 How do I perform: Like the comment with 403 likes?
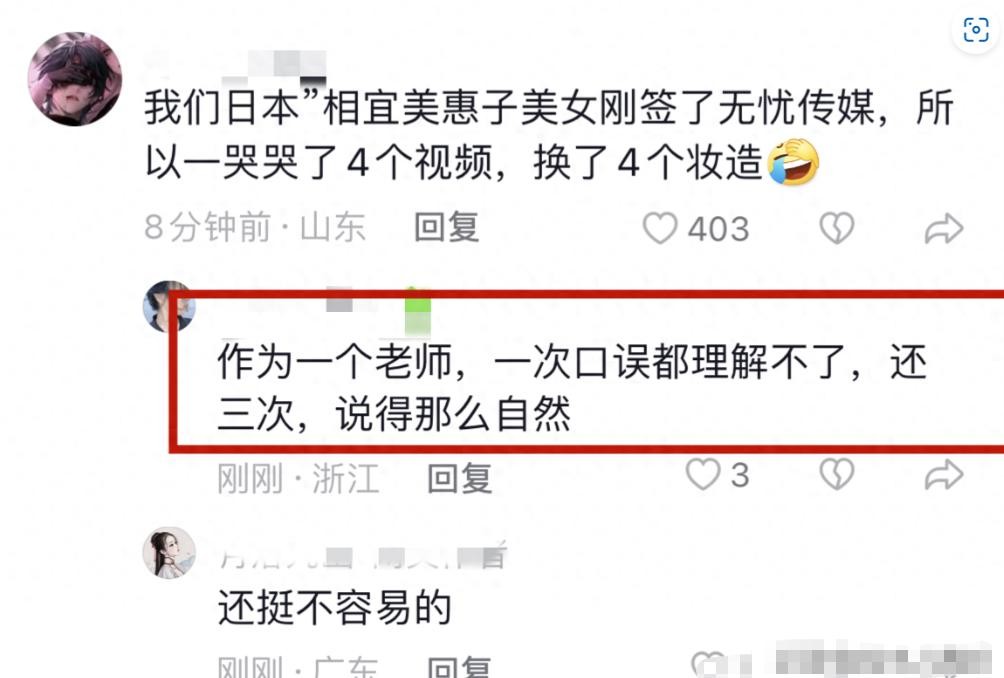point(660,228)
